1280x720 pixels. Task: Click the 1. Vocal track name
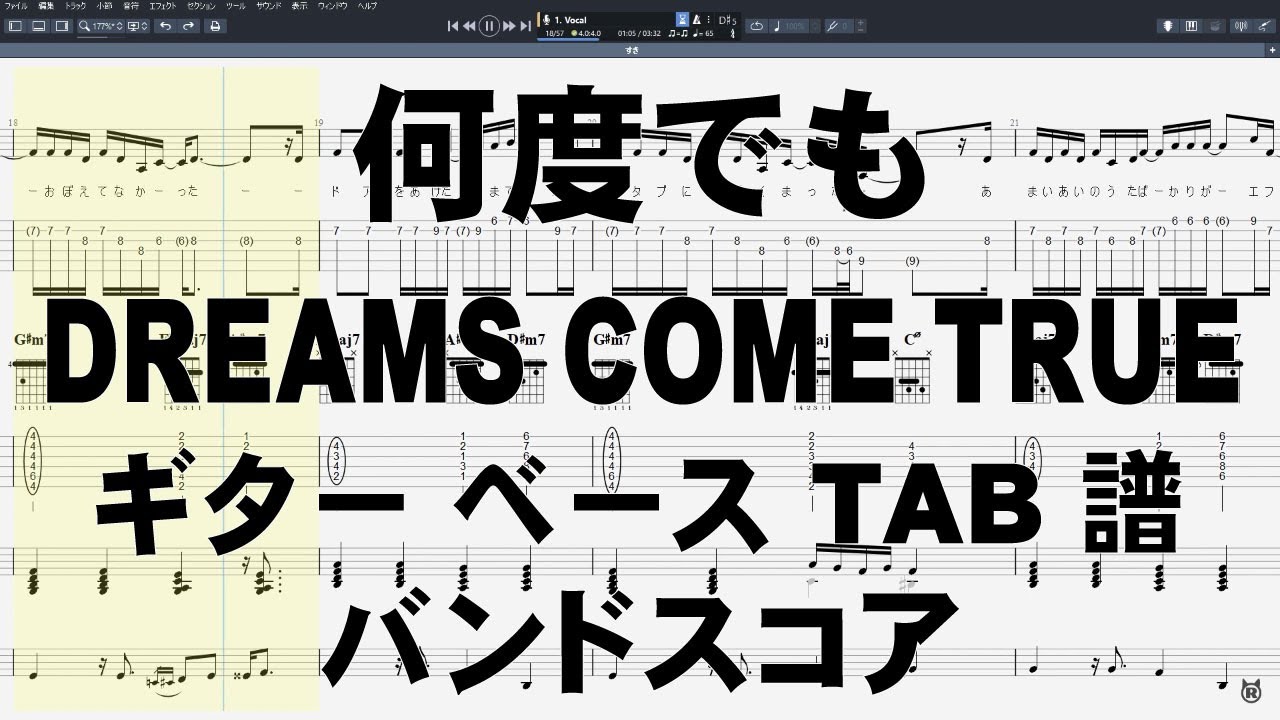[x=570, y=20]
